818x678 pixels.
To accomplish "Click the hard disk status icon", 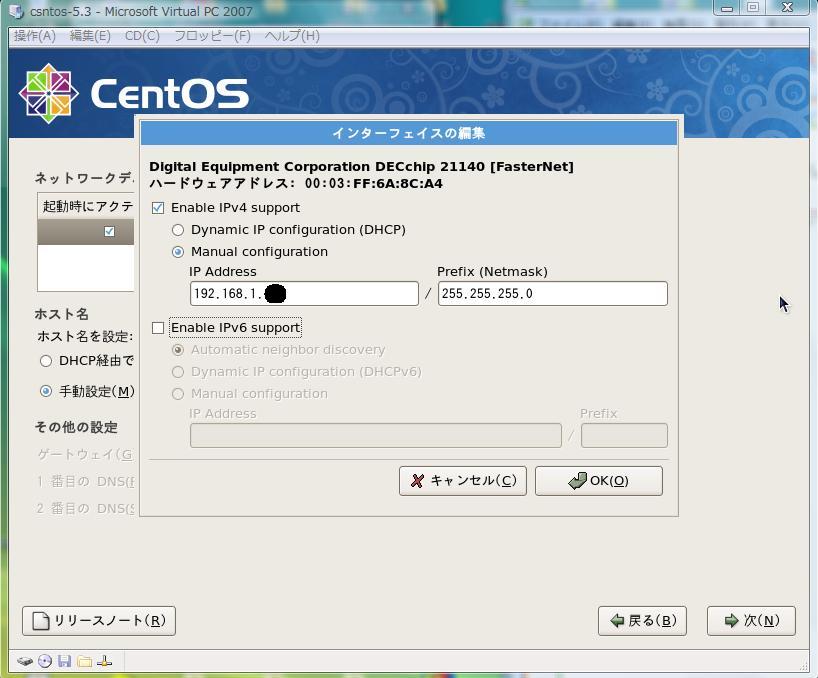I will (25, 661).
